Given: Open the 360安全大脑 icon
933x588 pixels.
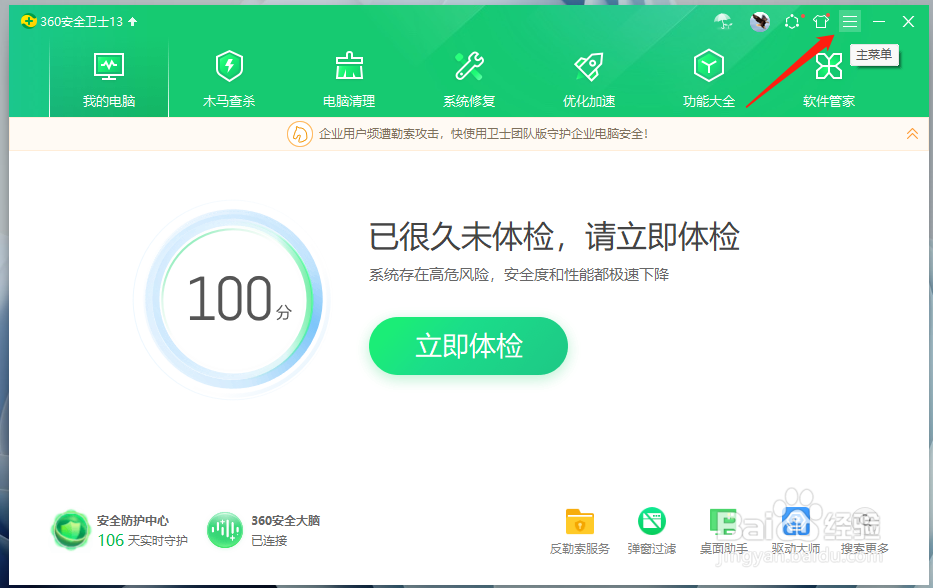Looking at the screenshot, I should tap(224, 530).
